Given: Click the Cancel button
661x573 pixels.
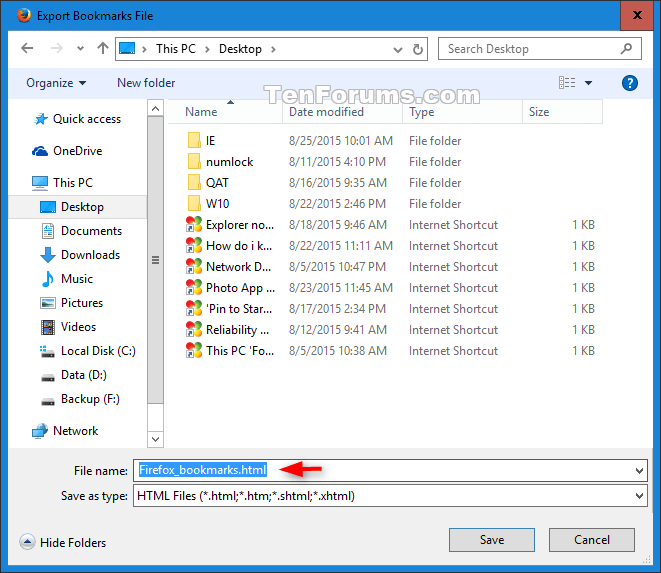Looking at the screenshot, I should [592, 540].
